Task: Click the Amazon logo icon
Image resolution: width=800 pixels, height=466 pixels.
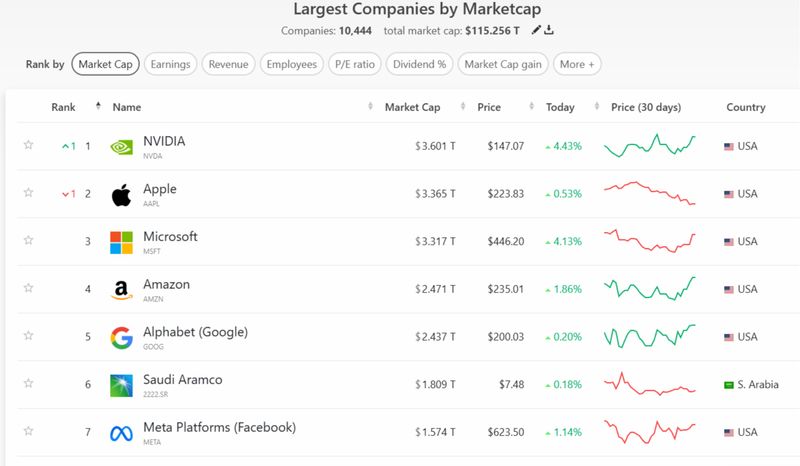Action: coord(121,290)
